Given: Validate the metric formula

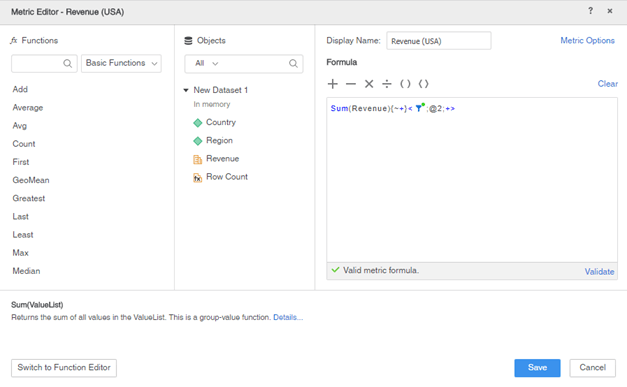Looking at the screenshot, I should click(x=599, y=271).
